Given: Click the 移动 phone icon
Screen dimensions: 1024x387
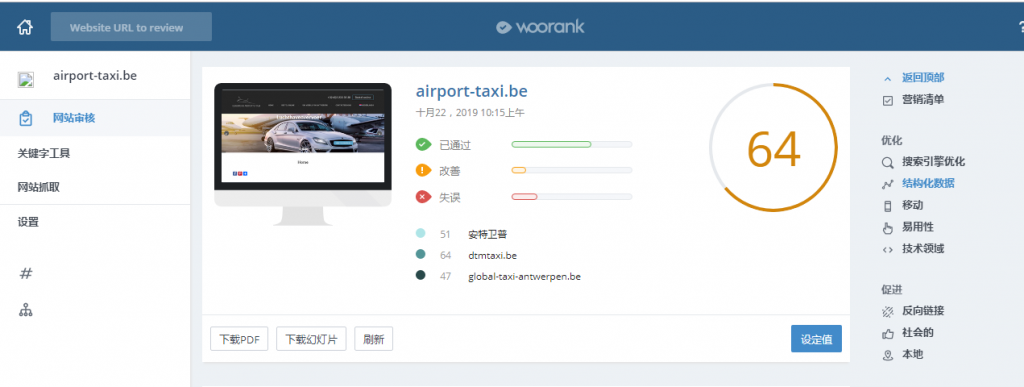Looking at the screenshot, I should click(888, 206).
